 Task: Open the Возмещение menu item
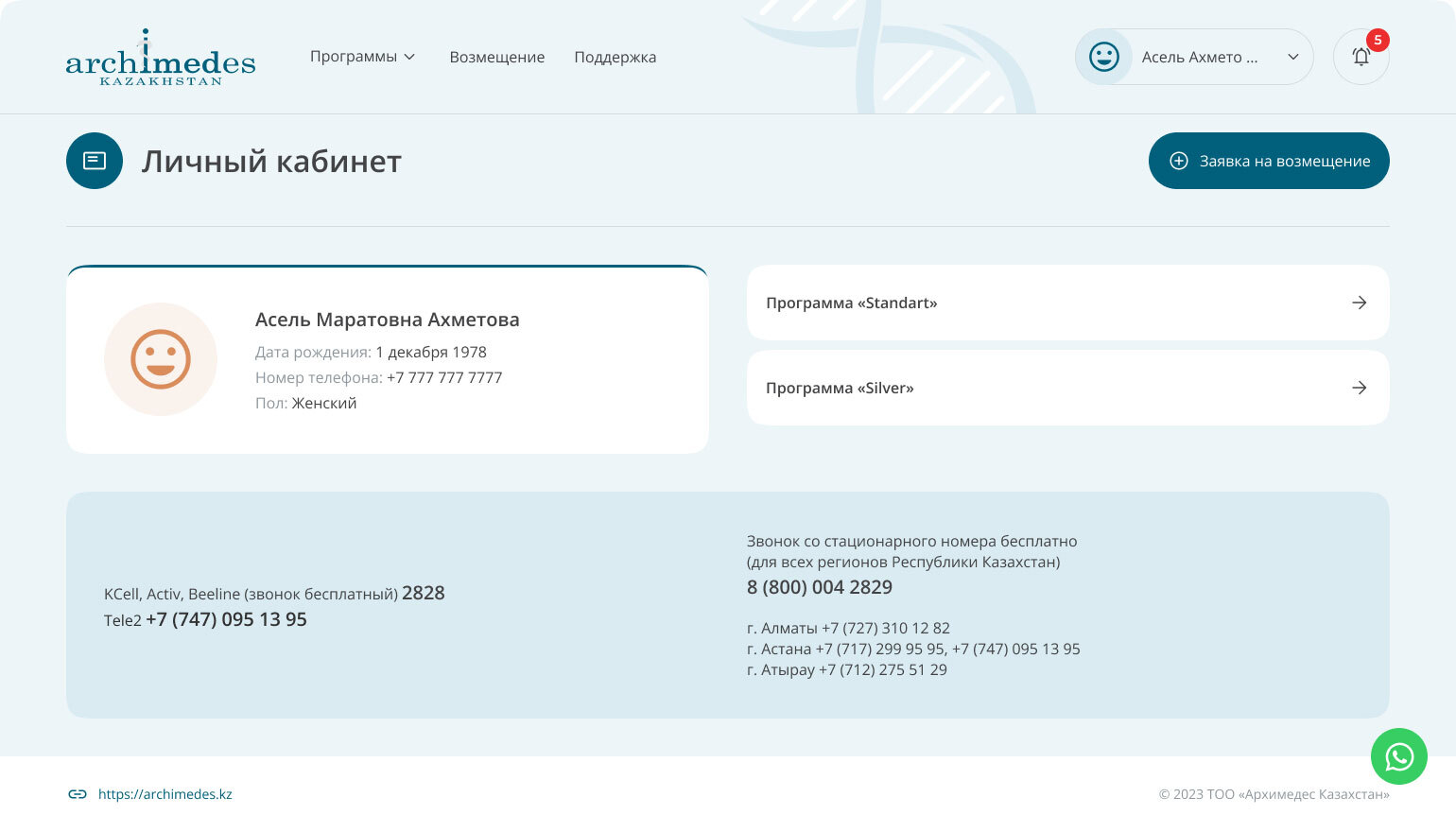point(497,57)
